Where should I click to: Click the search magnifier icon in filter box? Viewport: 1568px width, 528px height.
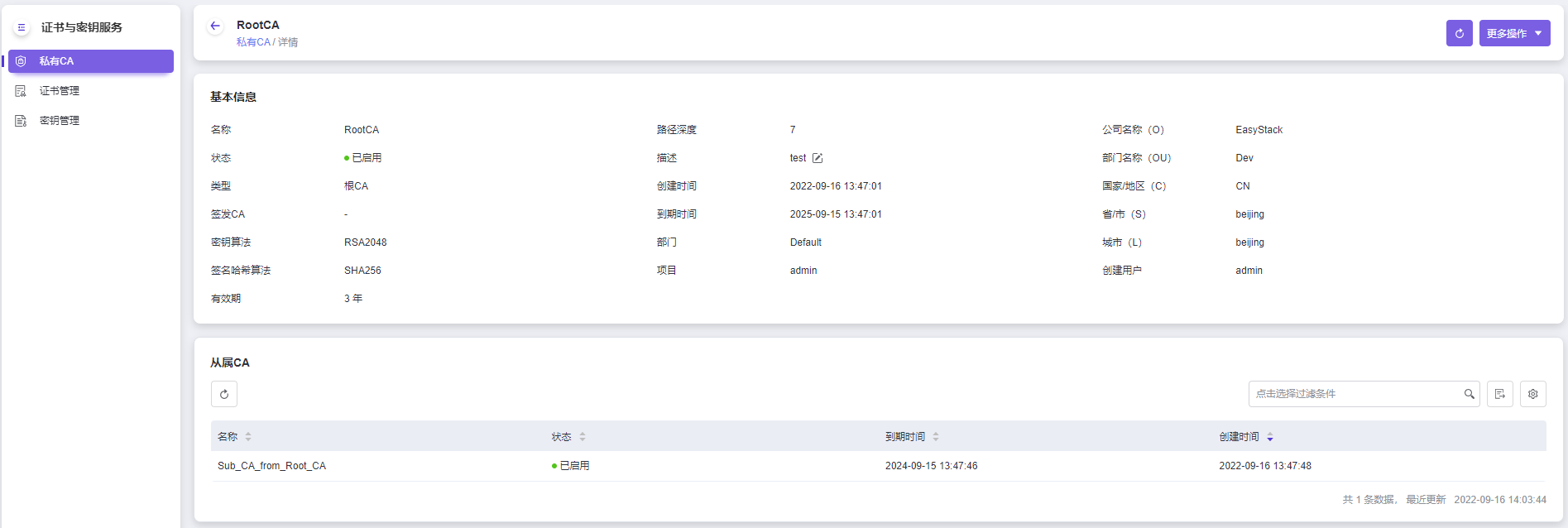pyautogui.click(x=1469, y=394)
